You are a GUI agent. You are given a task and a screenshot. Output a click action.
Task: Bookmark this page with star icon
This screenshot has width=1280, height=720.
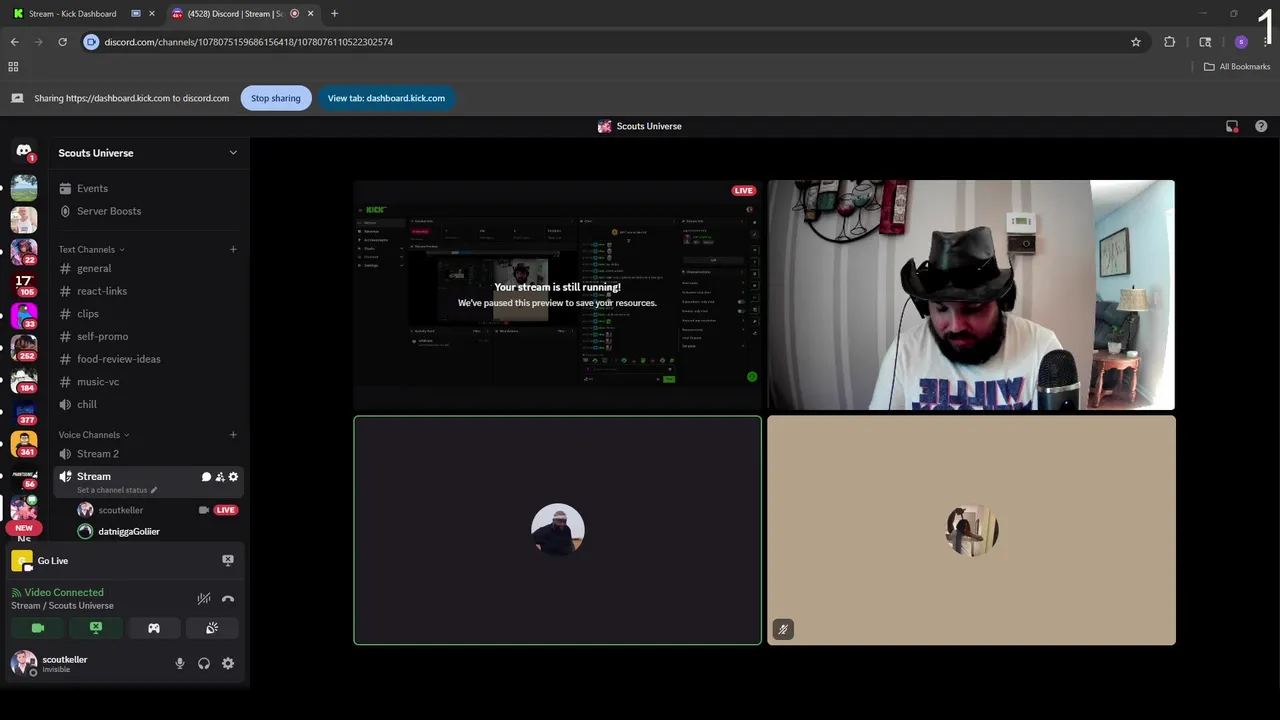click(x=1136, y=42)
